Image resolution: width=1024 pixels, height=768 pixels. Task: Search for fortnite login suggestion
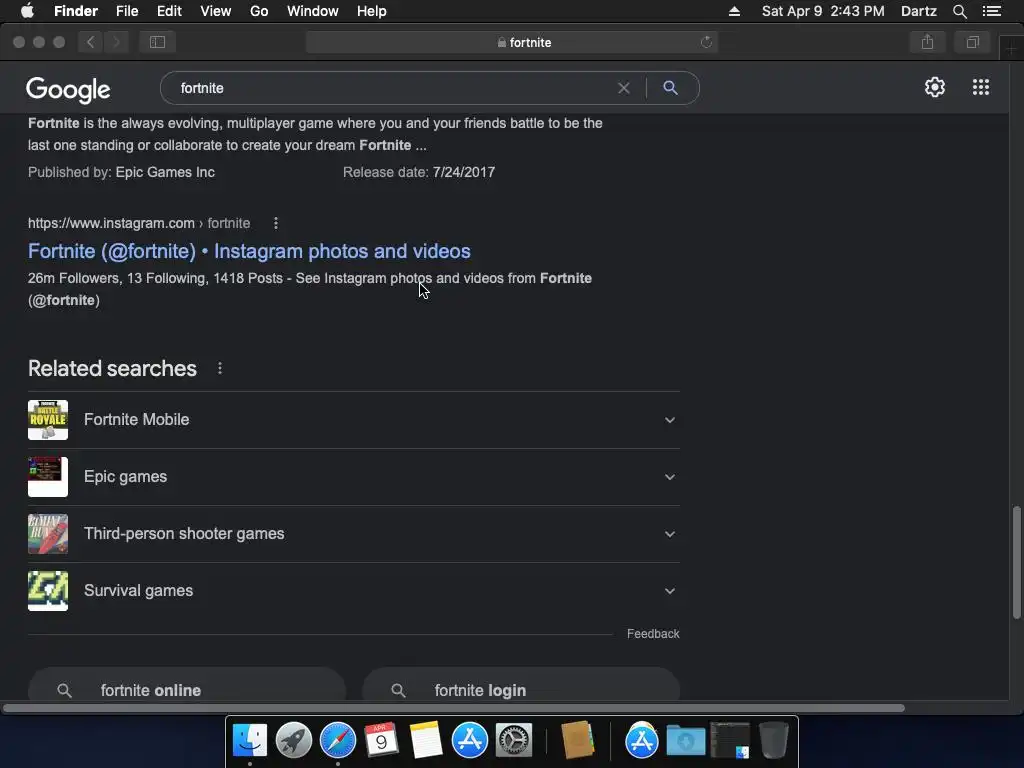[x=521, y=684]
